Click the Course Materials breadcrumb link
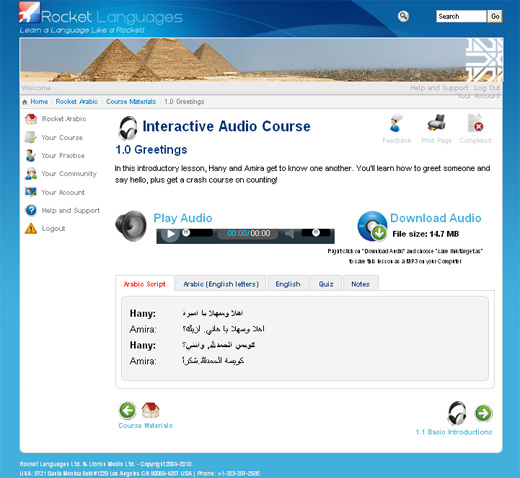The width and height of the screenshot is (520, 478). click(131, 102)
